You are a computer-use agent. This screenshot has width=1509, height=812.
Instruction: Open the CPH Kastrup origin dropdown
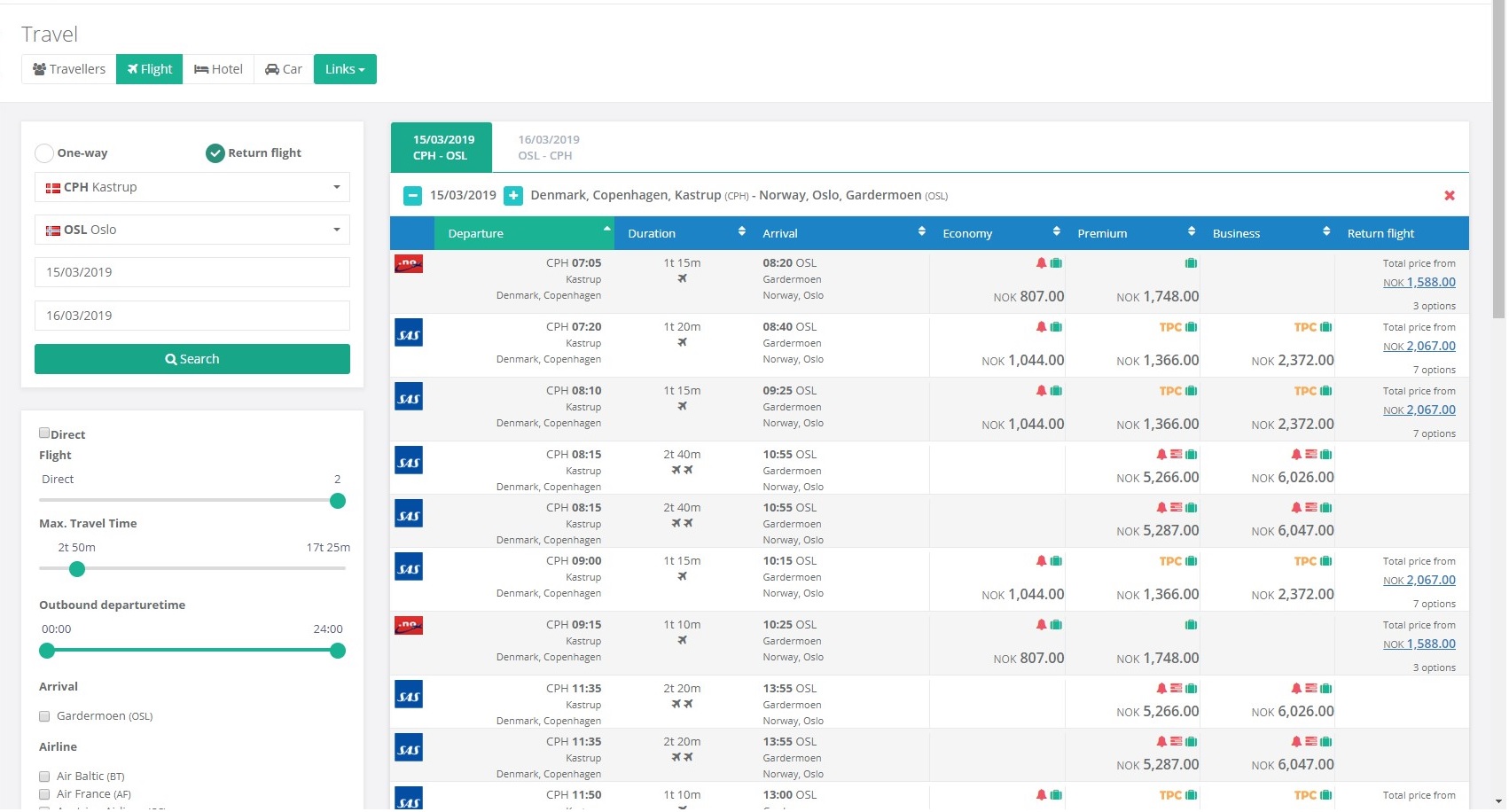(192, 187)
